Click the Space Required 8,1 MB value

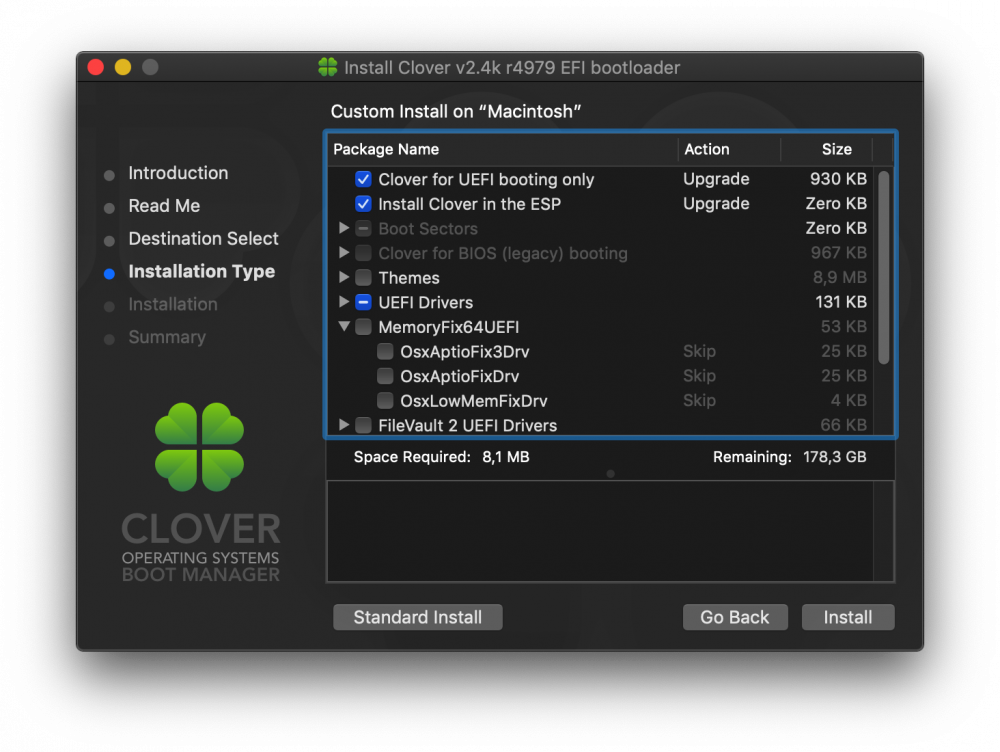(x=506, y=457)
